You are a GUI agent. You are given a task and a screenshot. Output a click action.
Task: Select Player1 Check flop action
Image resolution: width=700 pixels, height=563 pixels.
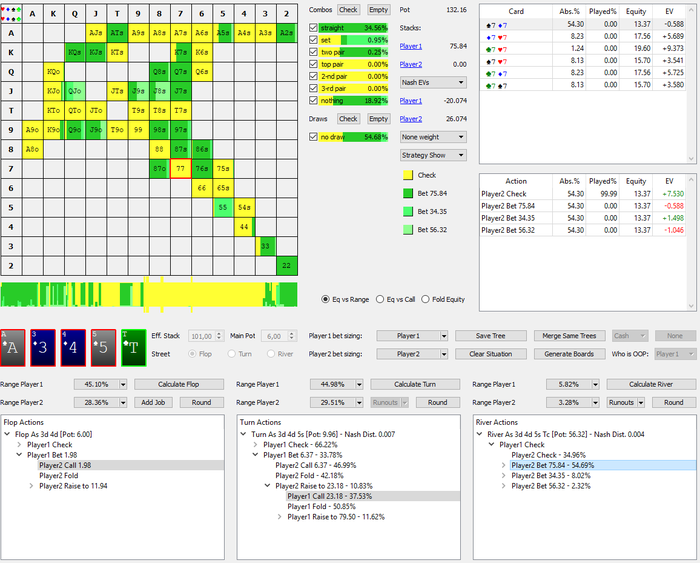[50, 445]
